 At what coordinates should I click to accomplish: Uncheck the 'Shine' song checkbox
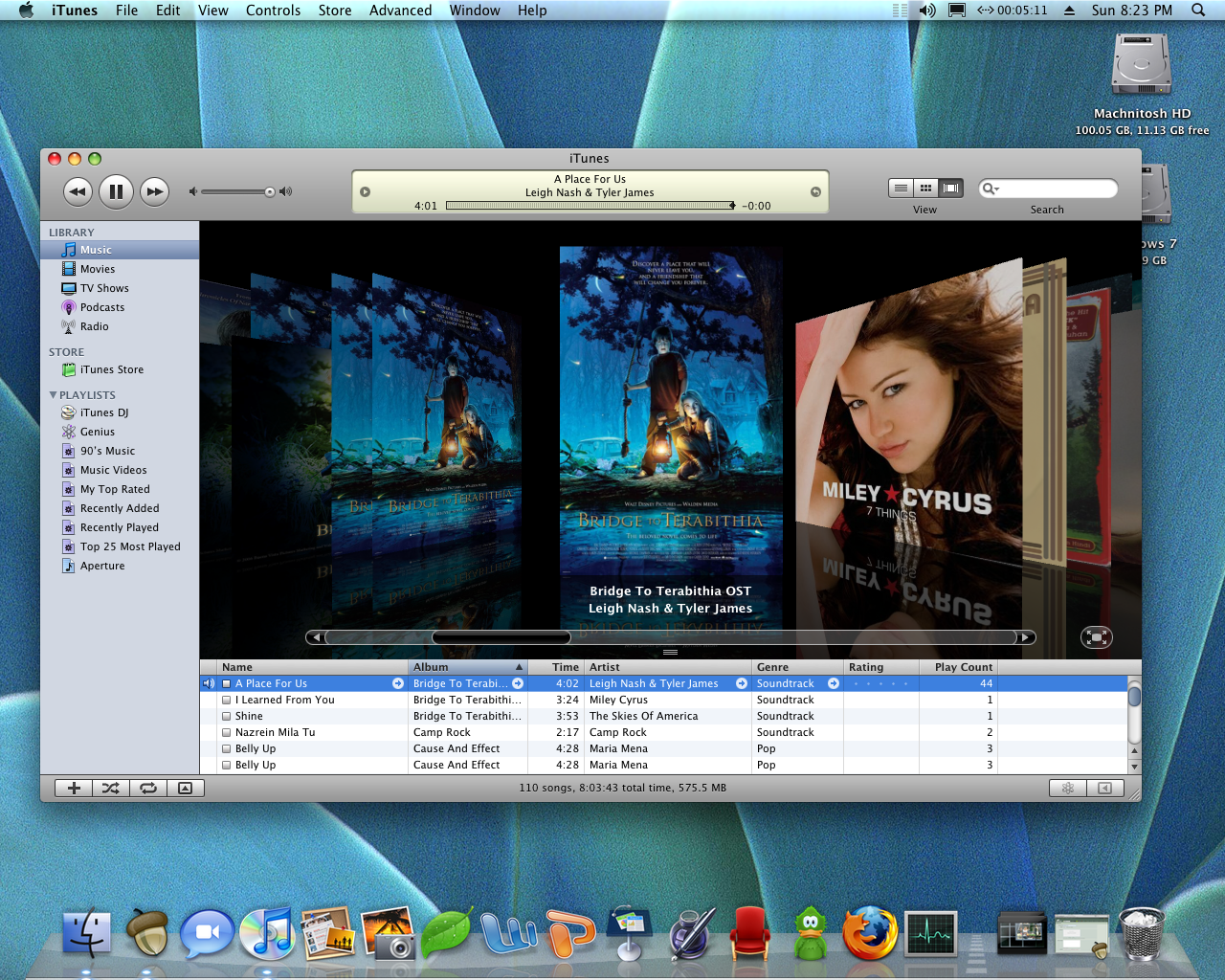(x=227, y=716)
